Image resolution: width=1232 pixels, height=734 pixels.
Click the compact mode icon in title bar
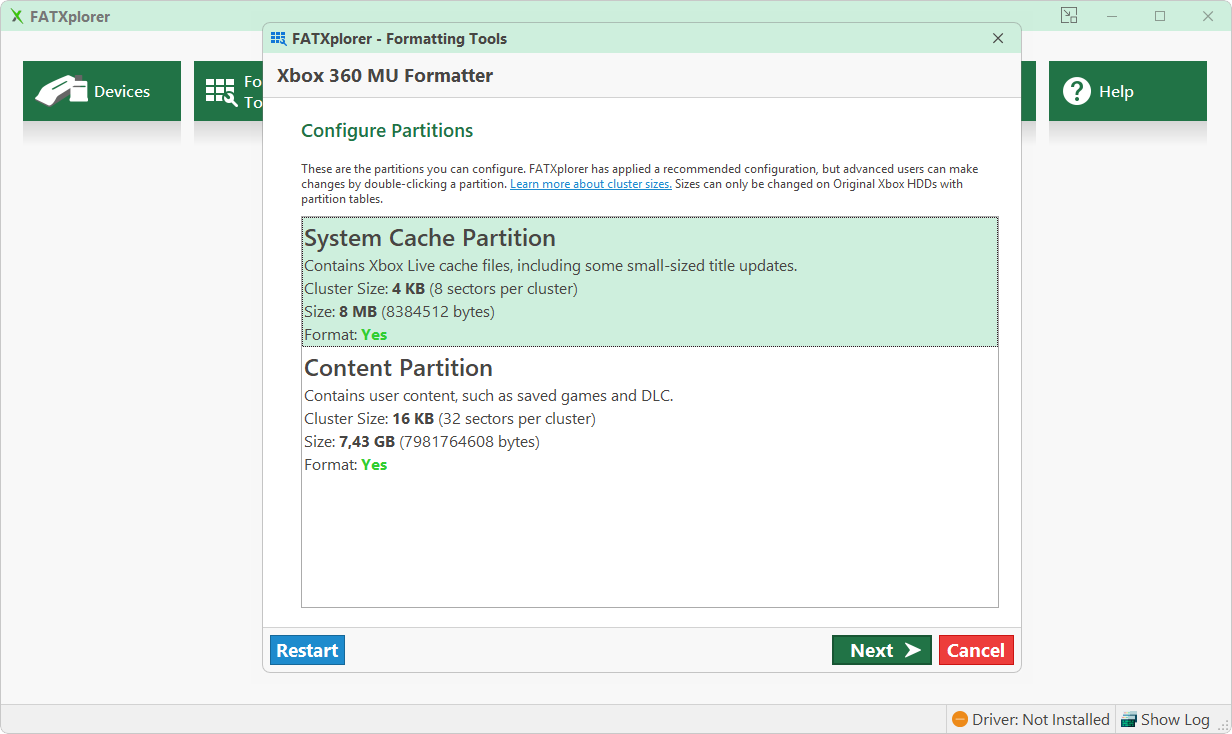[1069, 15]
